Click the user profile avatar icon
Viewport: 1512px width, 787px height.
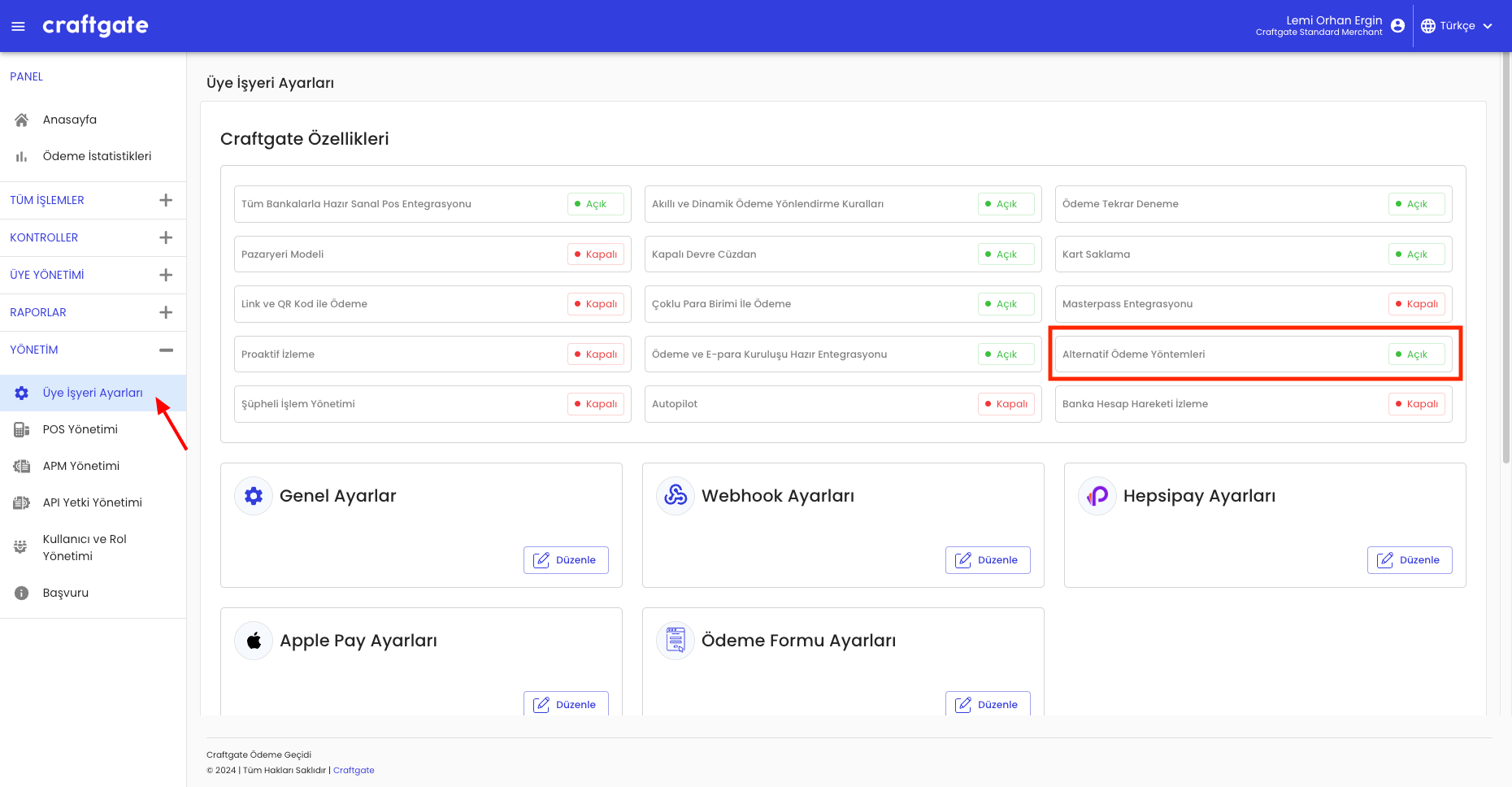tap(1397, 26)
